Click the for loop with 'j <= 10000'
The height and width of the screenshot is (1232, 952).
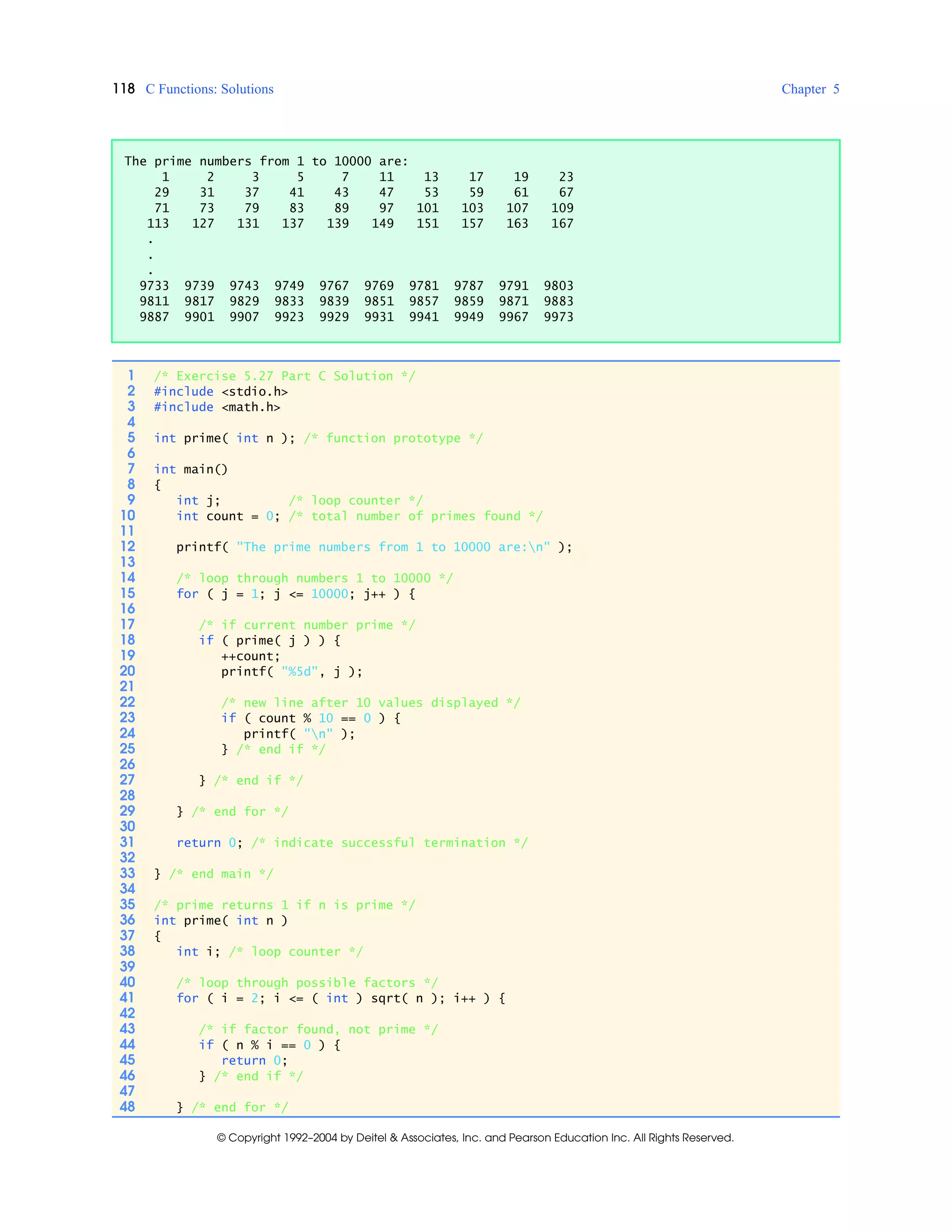click(x=296, y=594)
